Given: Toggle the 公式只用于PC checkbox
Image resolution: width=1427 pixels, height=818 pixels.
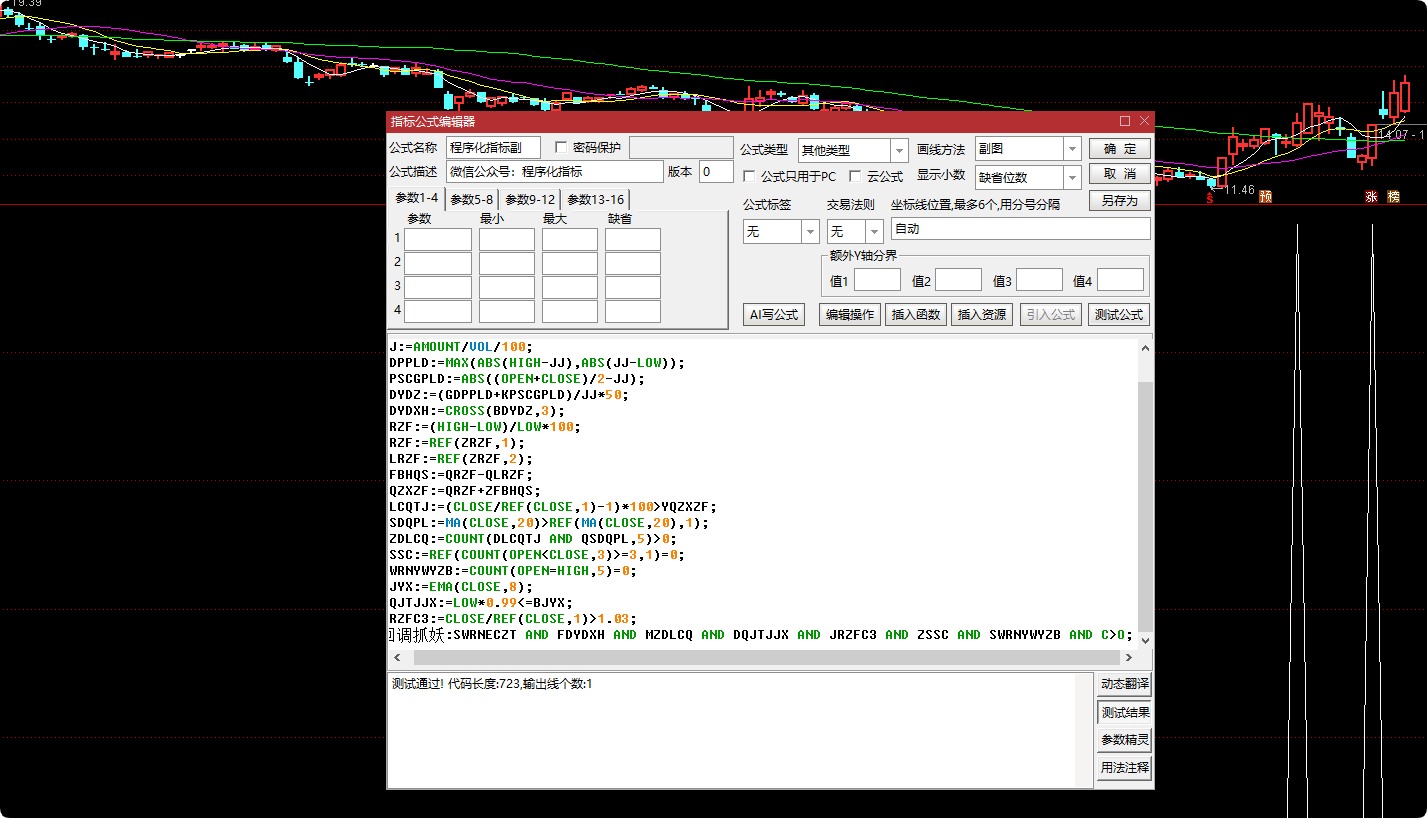Looking at the screenshot, I should (750, 176).
